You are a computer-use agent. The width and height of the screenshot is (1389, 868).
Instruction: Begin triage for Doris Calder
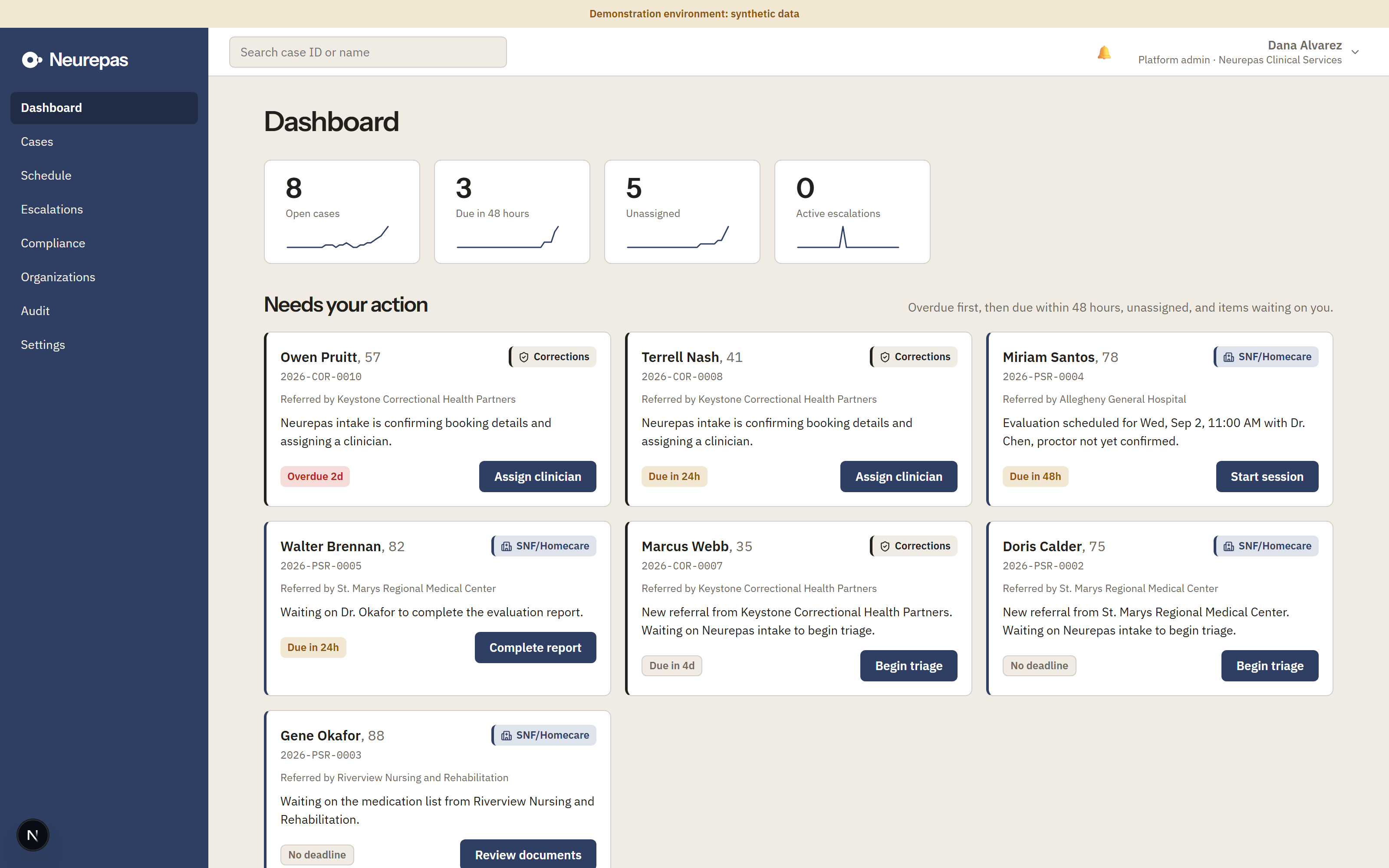[x=1270, y=666]
